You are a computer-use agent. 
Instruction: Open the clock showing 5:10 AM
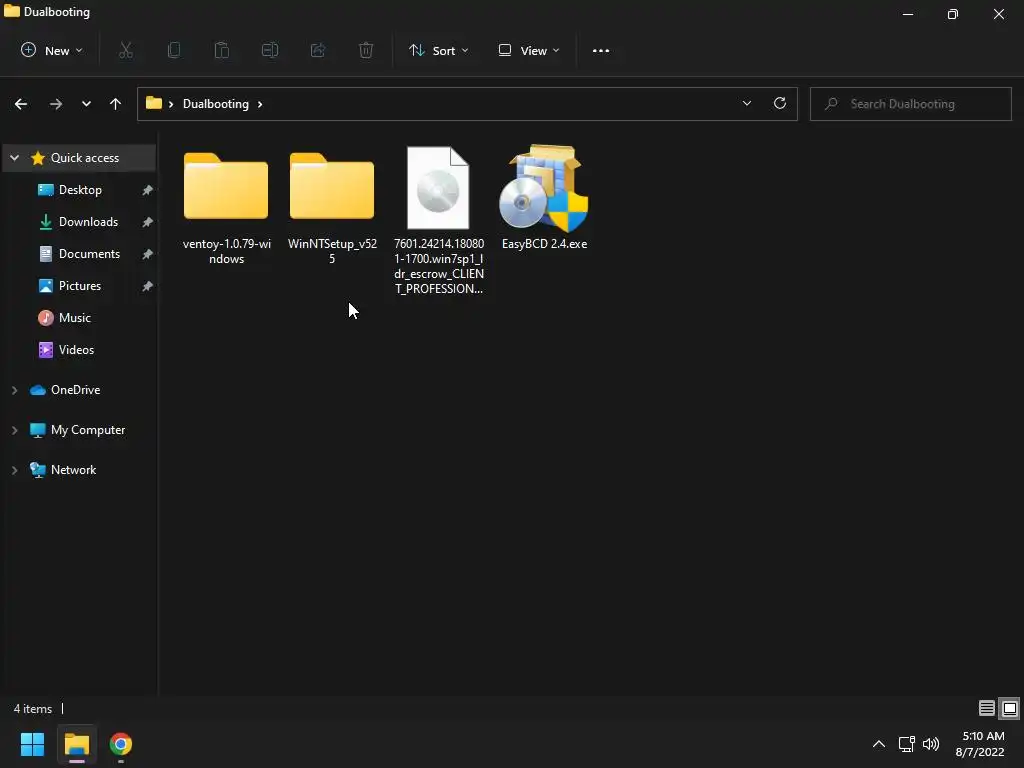(x=980, y=744)
